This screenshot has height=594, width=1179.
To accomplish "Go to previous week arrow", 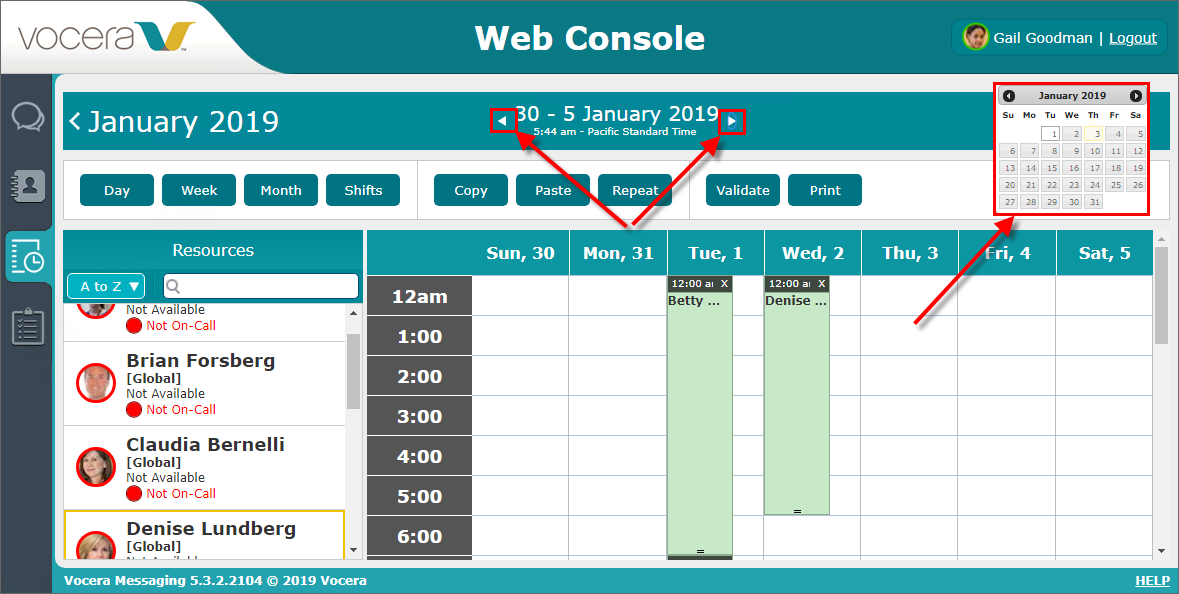I will click(x=503, y=121).
